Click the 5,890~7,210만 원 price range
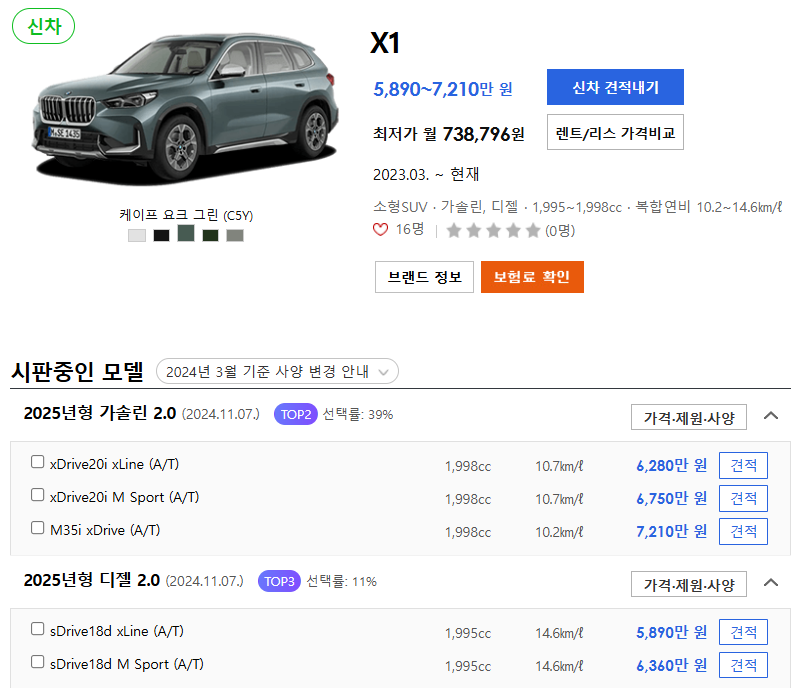Image resolution: width=806 pixels, height=688 pixels. pyautogui.click(x=443, y=89)
